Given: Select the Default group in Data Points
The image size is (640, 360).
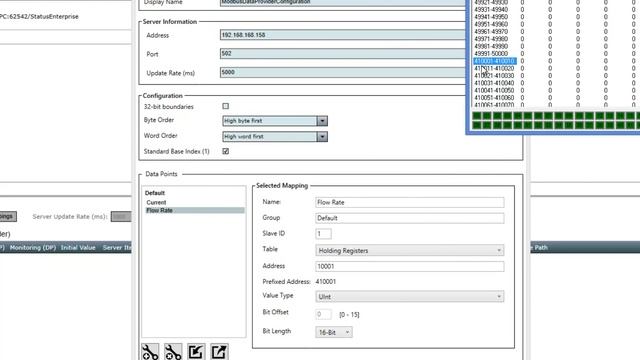Looking at the screenshot, I should (x=155, y=193).
